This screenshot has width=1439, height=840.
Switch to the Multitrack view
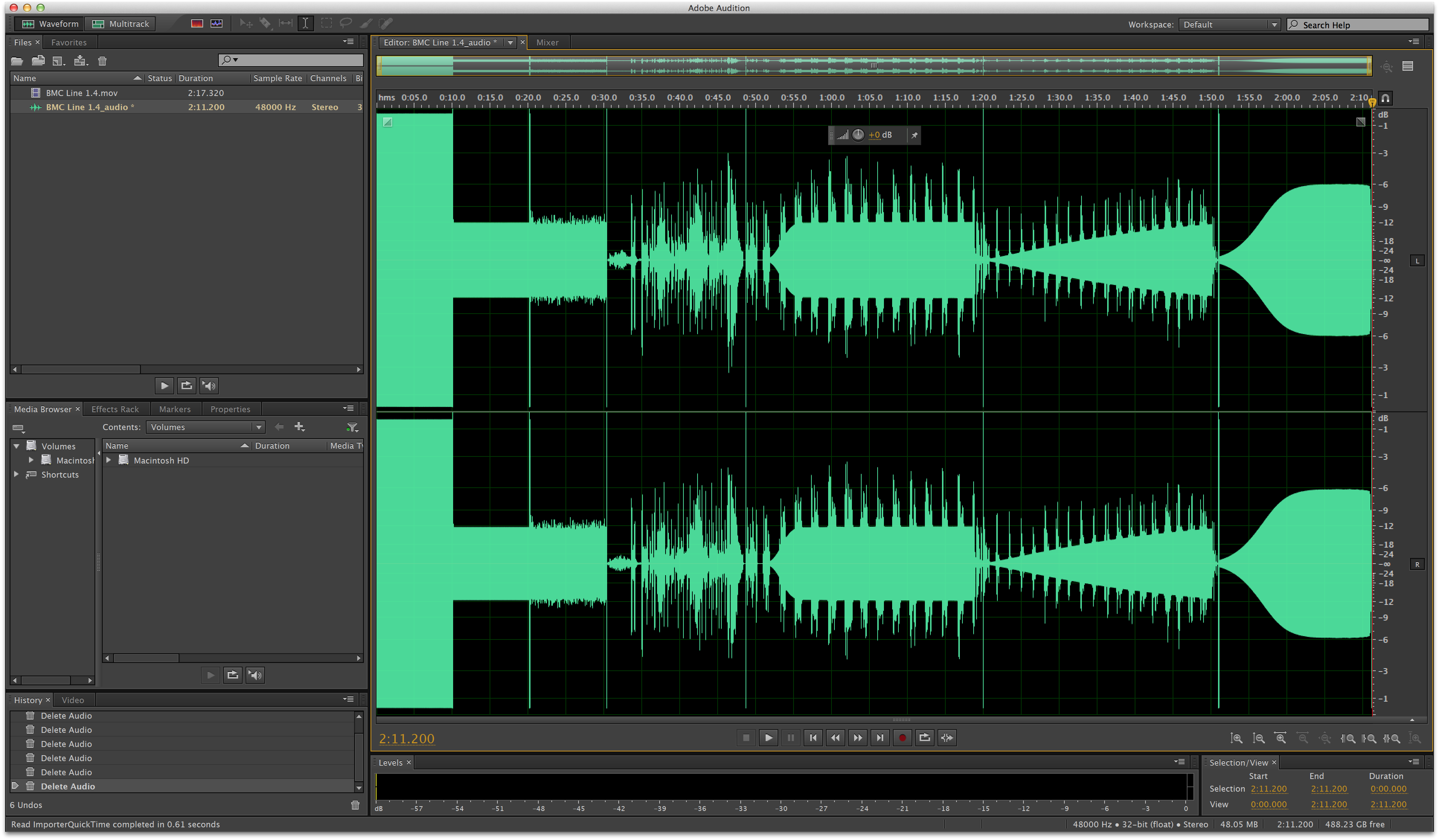pos(121,23)
